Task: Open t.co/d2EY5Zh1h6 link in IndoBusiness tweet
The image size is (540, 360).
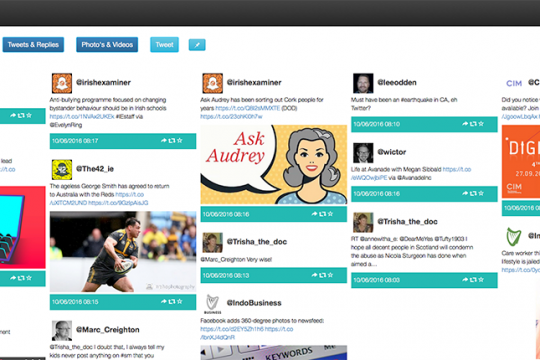Action: click(x=232, y=329)
